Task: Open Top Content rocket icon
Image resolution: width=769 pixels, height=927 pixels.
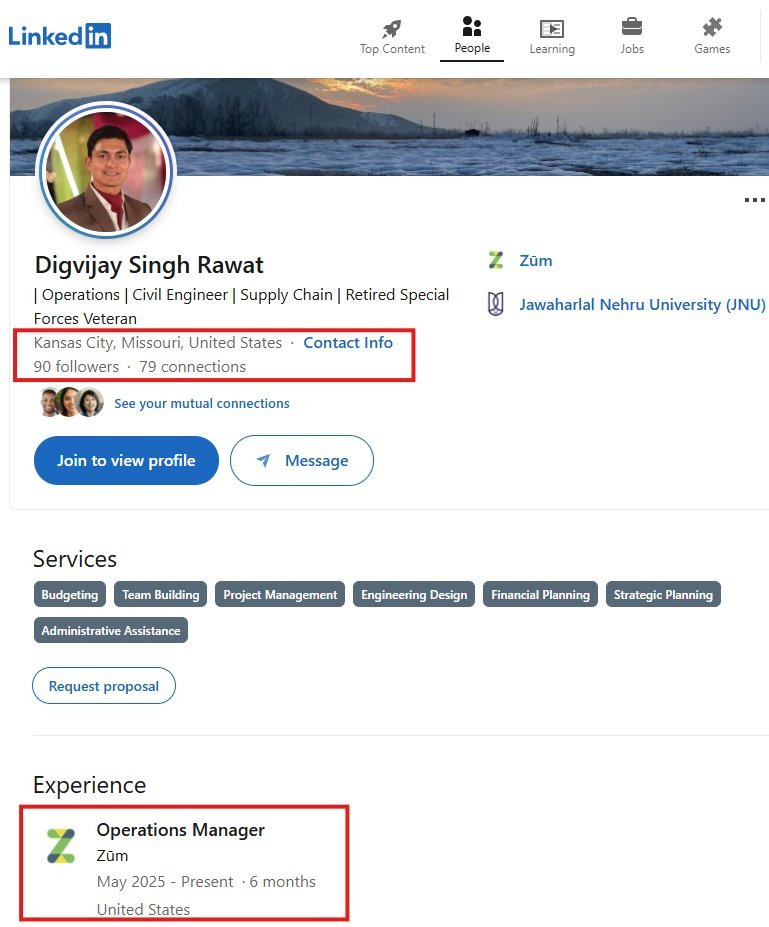Action: point(391,28)
